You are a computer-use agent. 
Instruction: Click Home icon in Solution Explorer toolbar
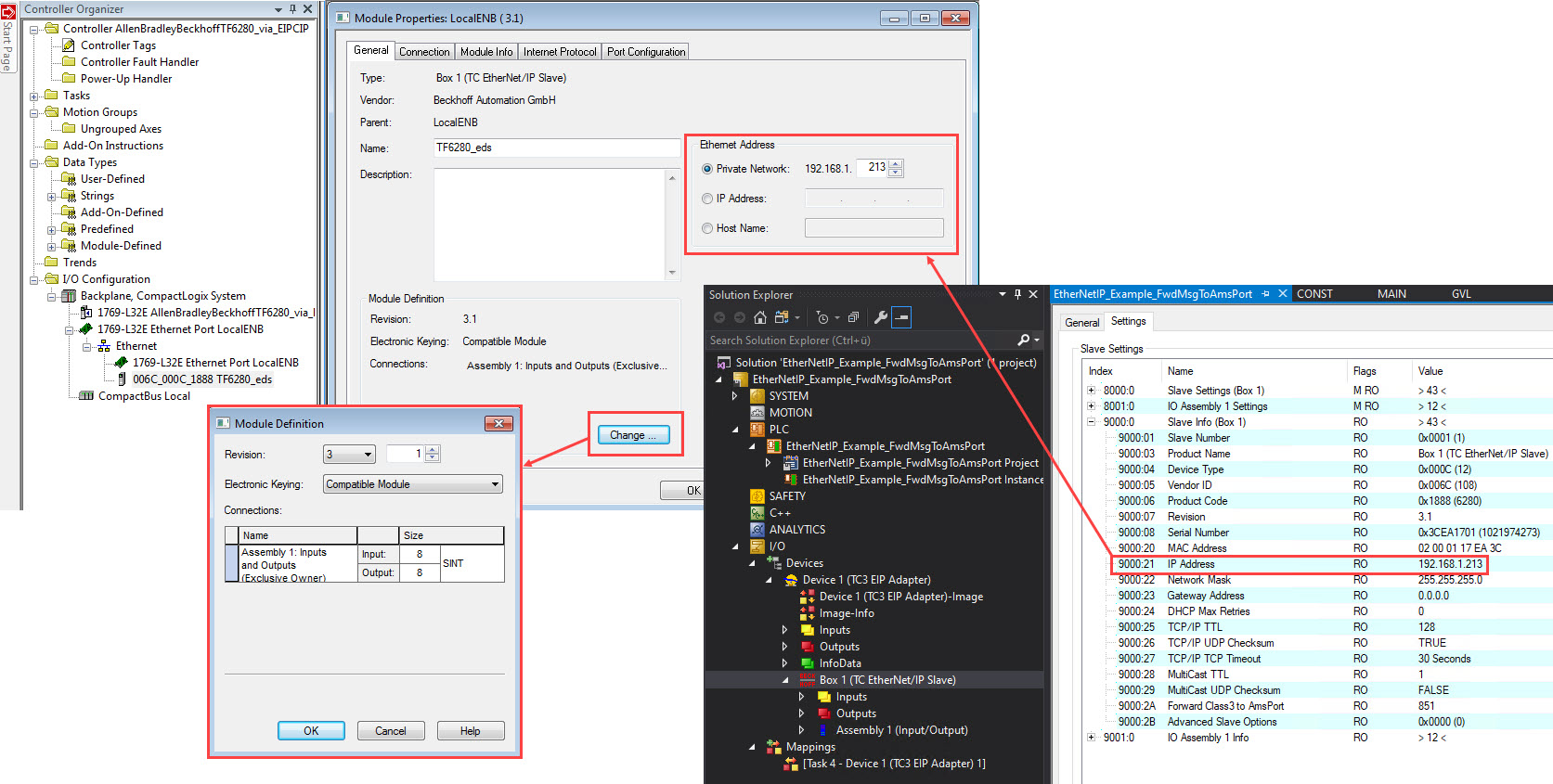(760, 317)
